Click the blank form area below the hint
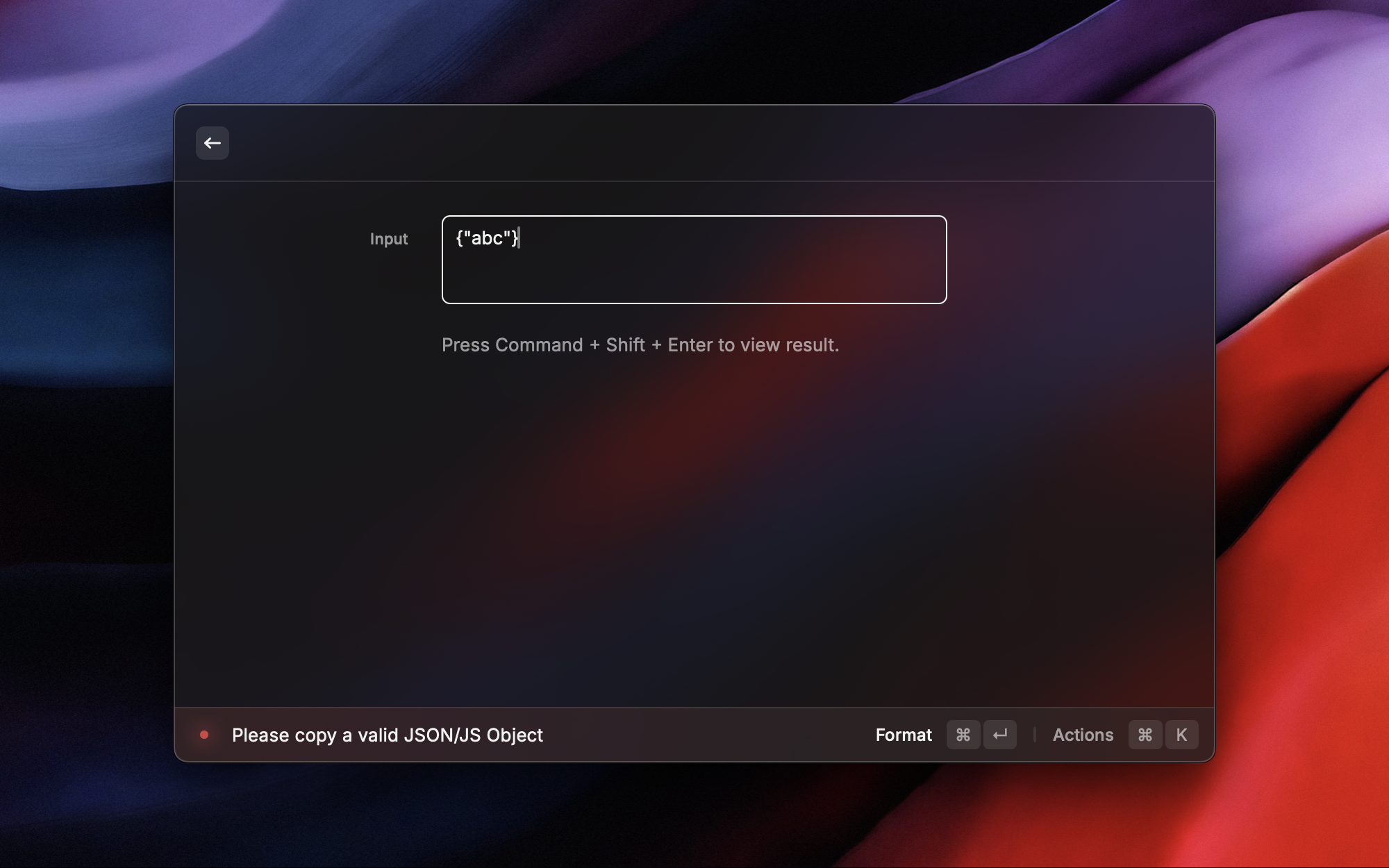The image size is (1389, 868). [694, 528]
